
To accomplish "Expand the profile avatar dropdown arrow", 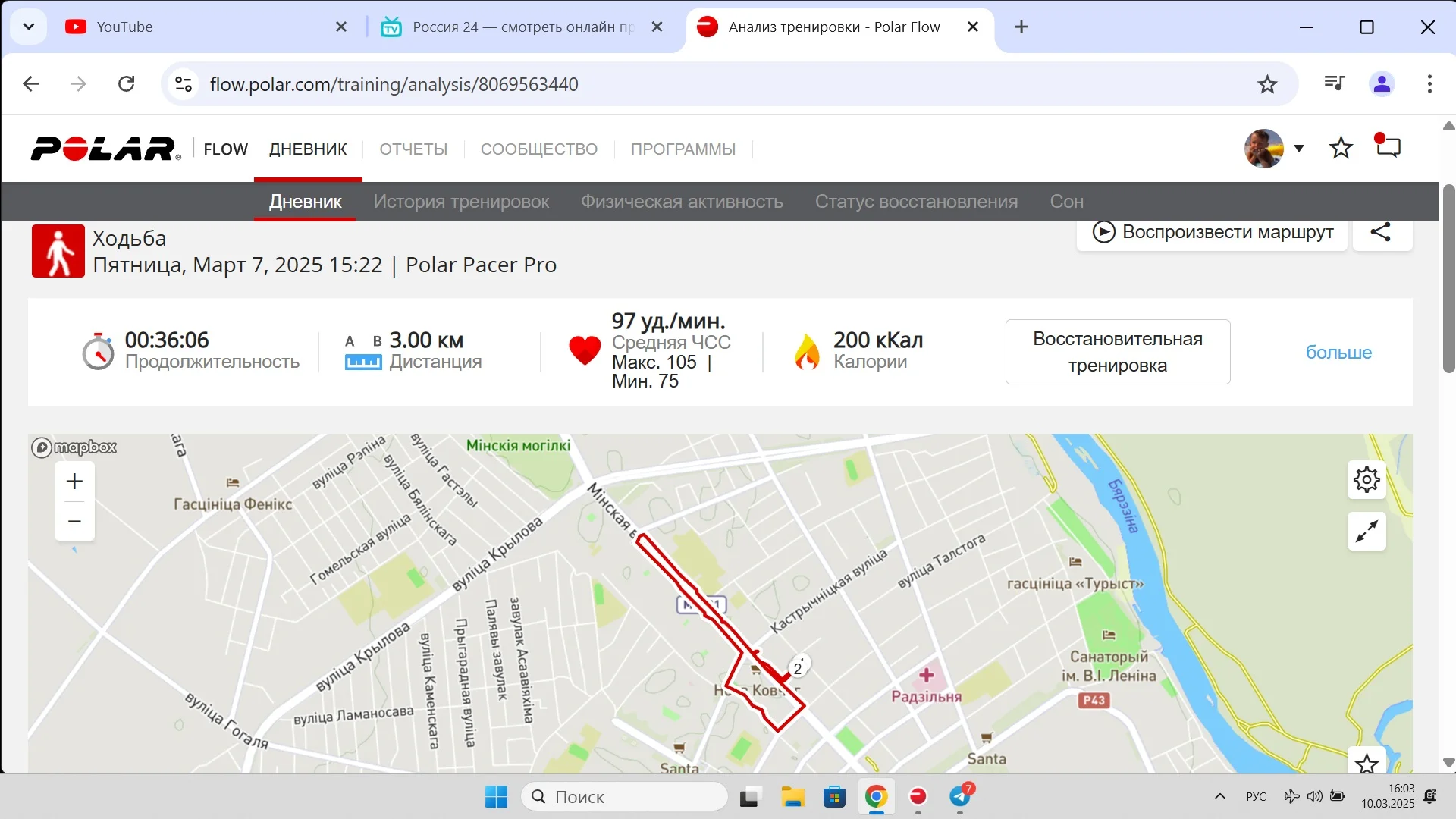I will 1299,148.
